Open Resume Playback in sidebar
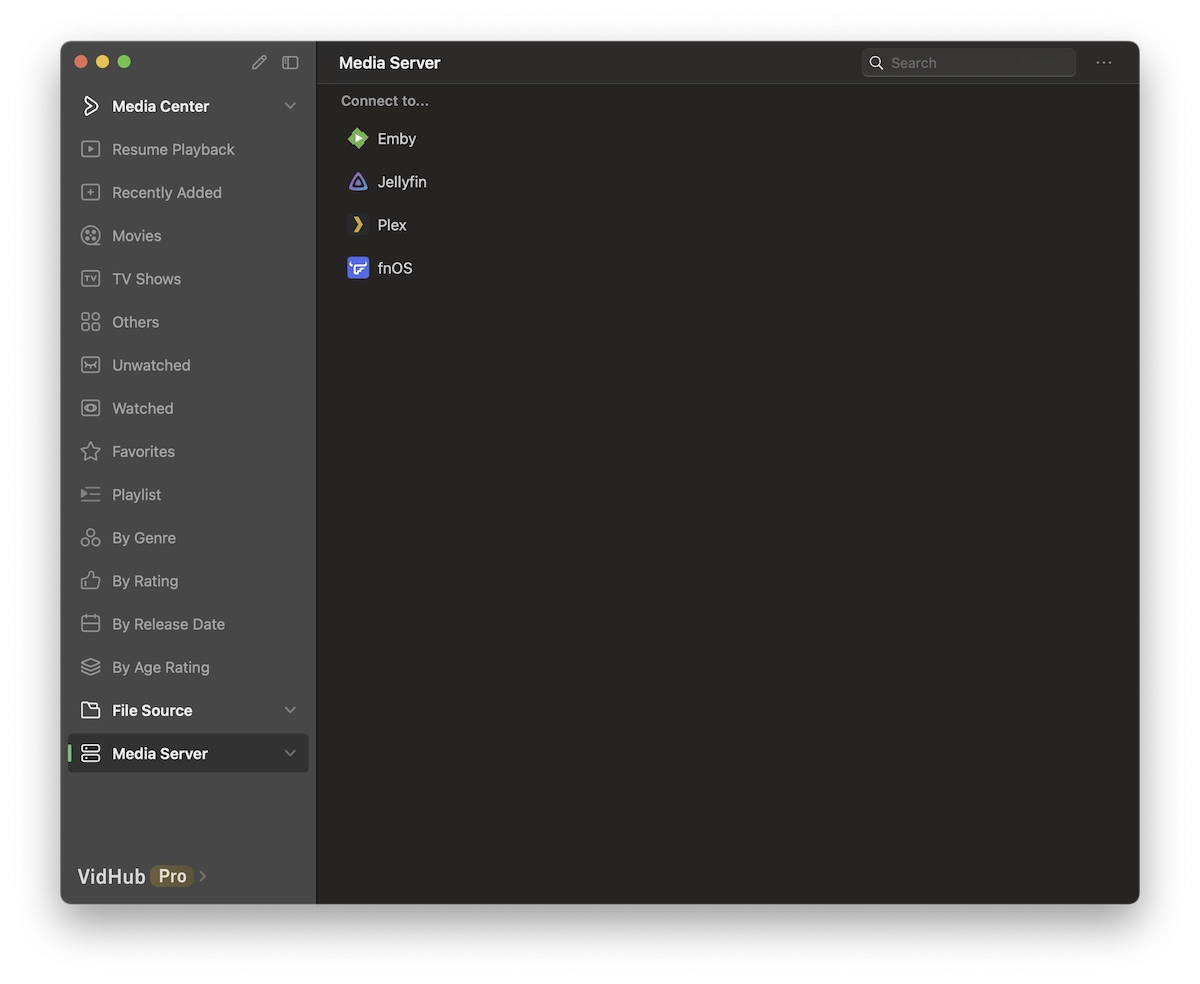 [173, 150]
